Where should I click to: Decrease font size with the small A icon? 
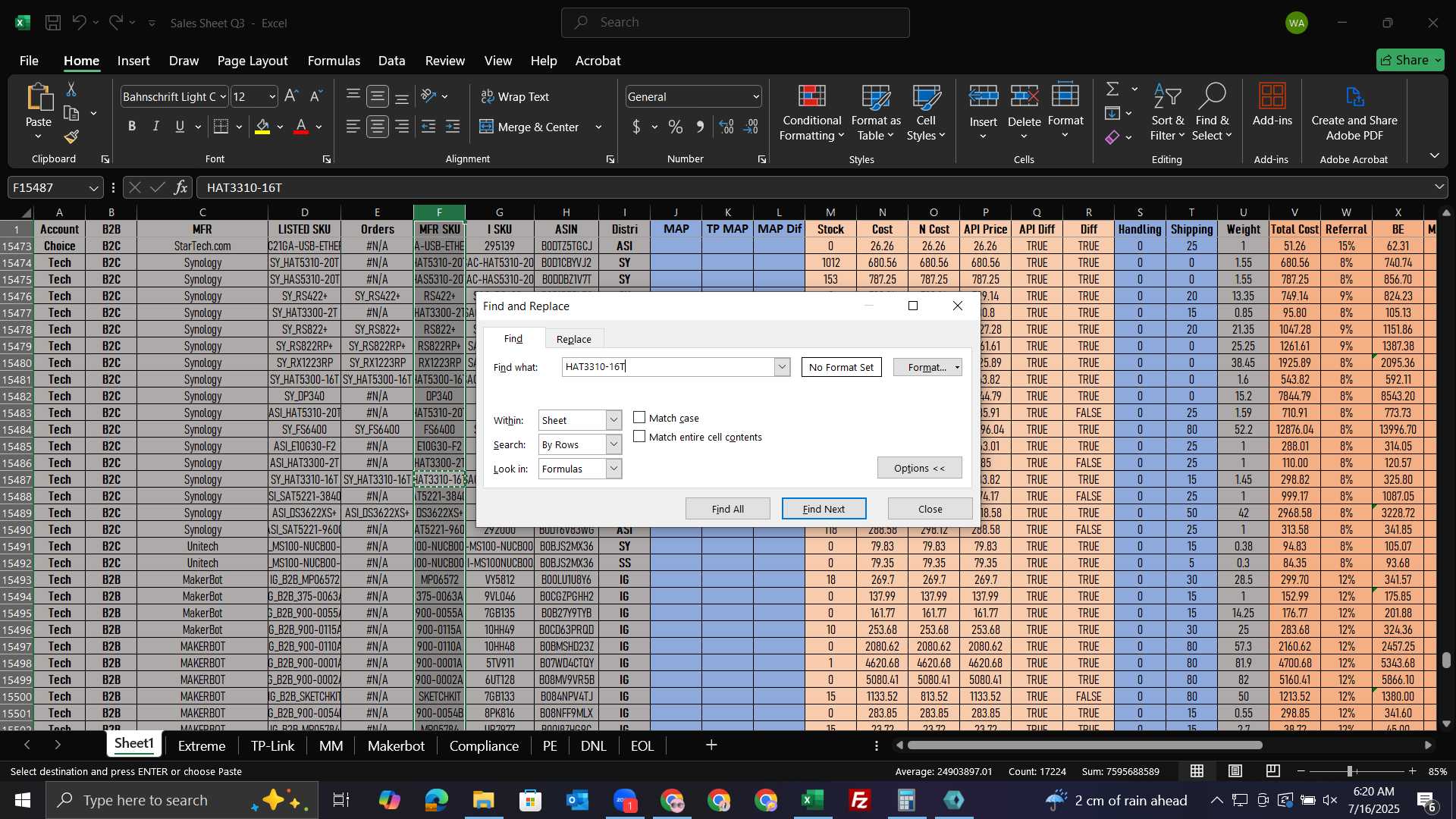tap(316, 96)
